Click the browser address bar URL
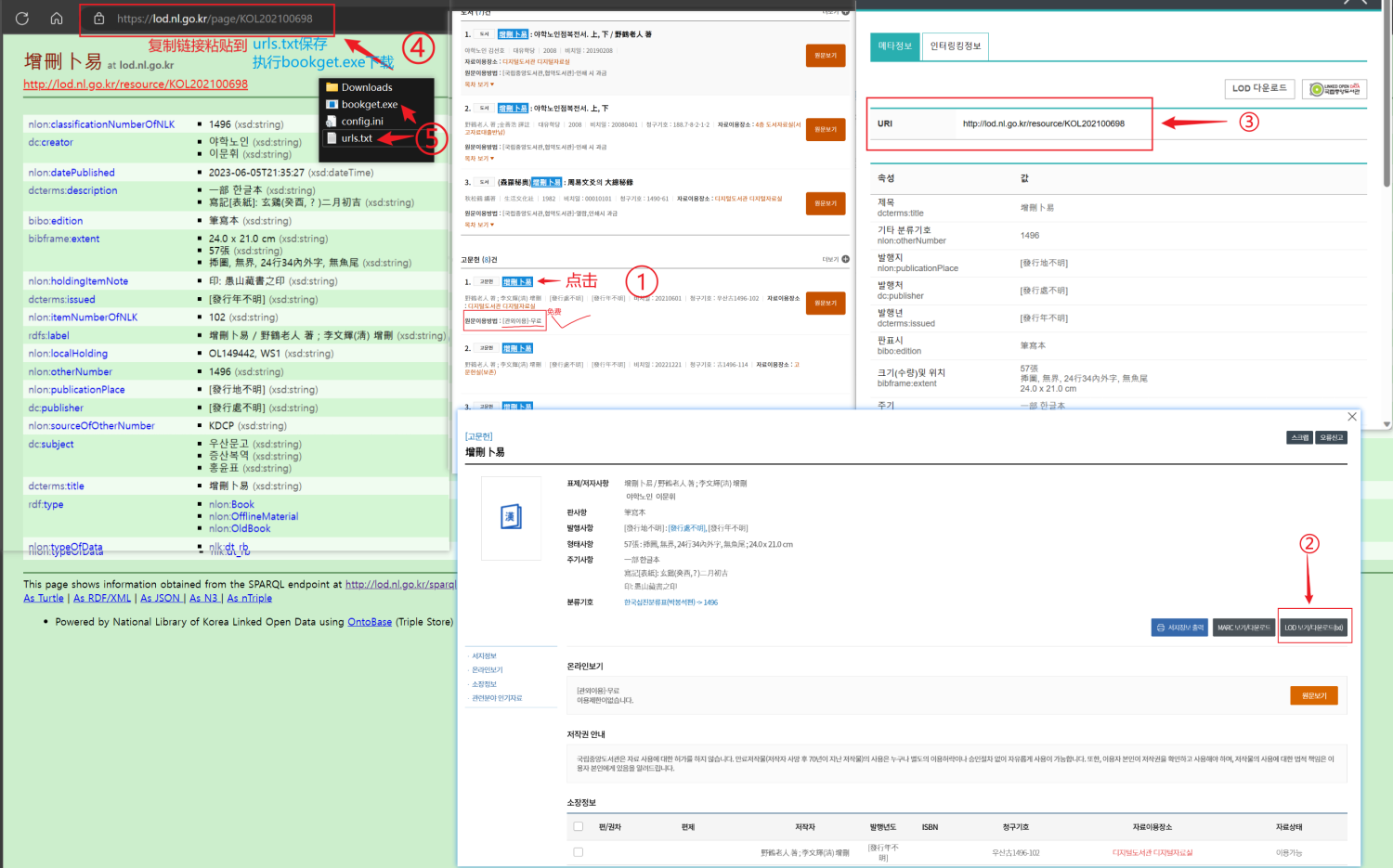This screenshot has height=868, width=1393. [x=215, y=19]
